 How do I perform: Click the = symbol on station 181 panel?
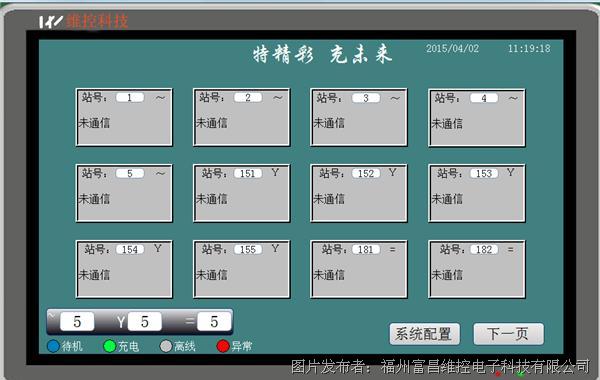[392, 250]
